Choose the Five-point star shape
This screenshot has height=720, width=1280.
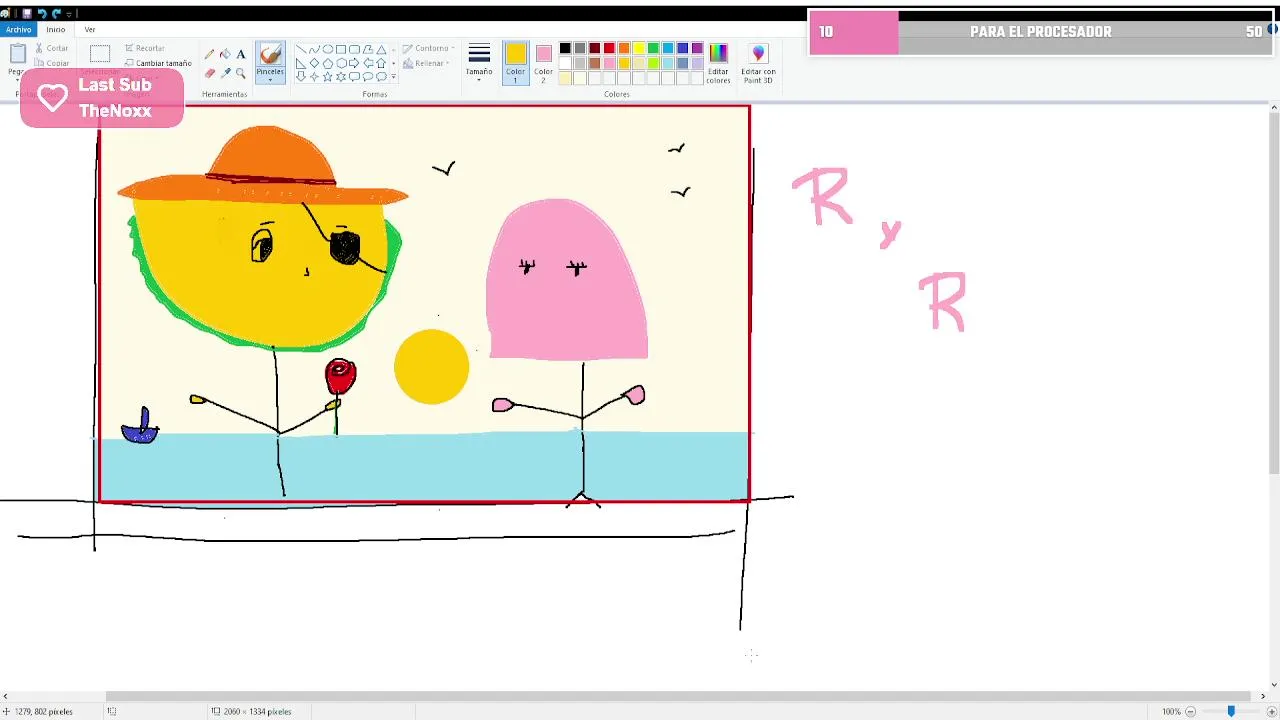(x=328, y=77)
